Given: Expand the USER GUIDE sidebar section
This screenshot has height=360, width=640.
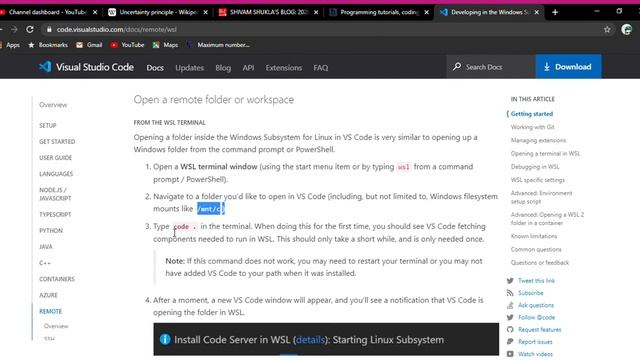Looking at the screenshot, I should 56,158.
